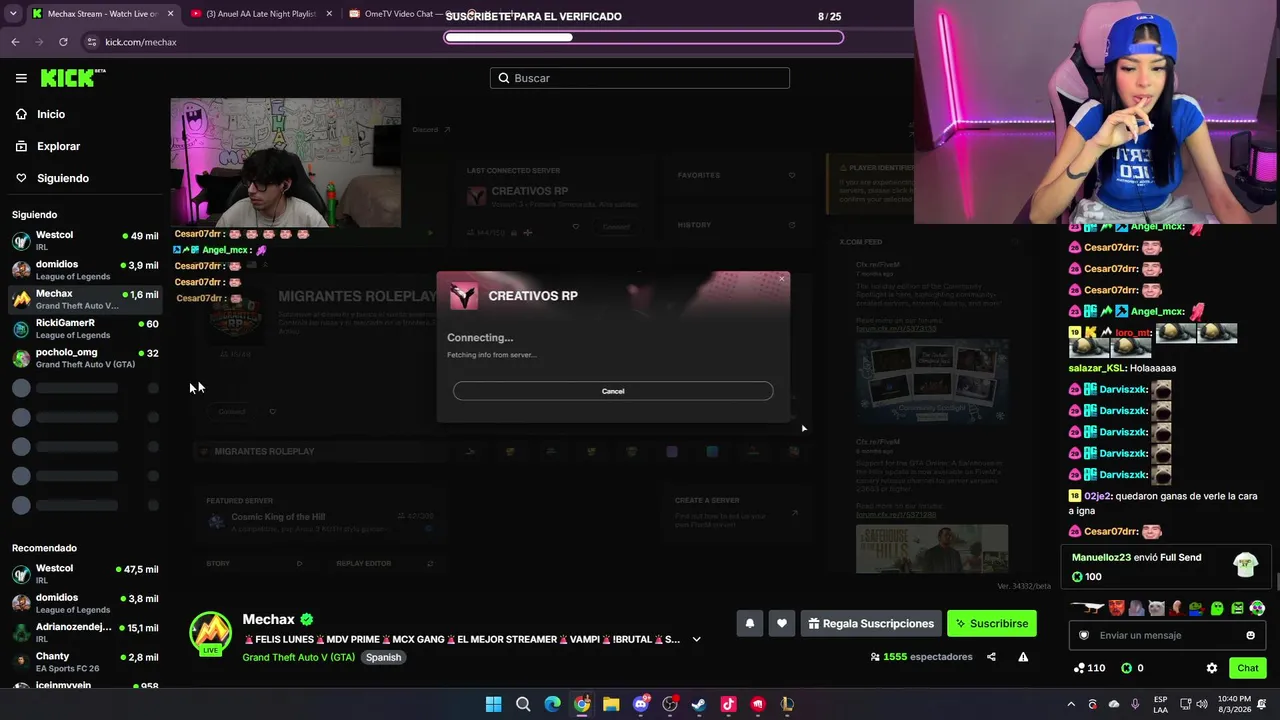Image resolution: width=1280 pixels, height=720 pixels.
Task: Open Grand Theft Auto V category link
Action: pyautogui.click(x=298, y=657)
